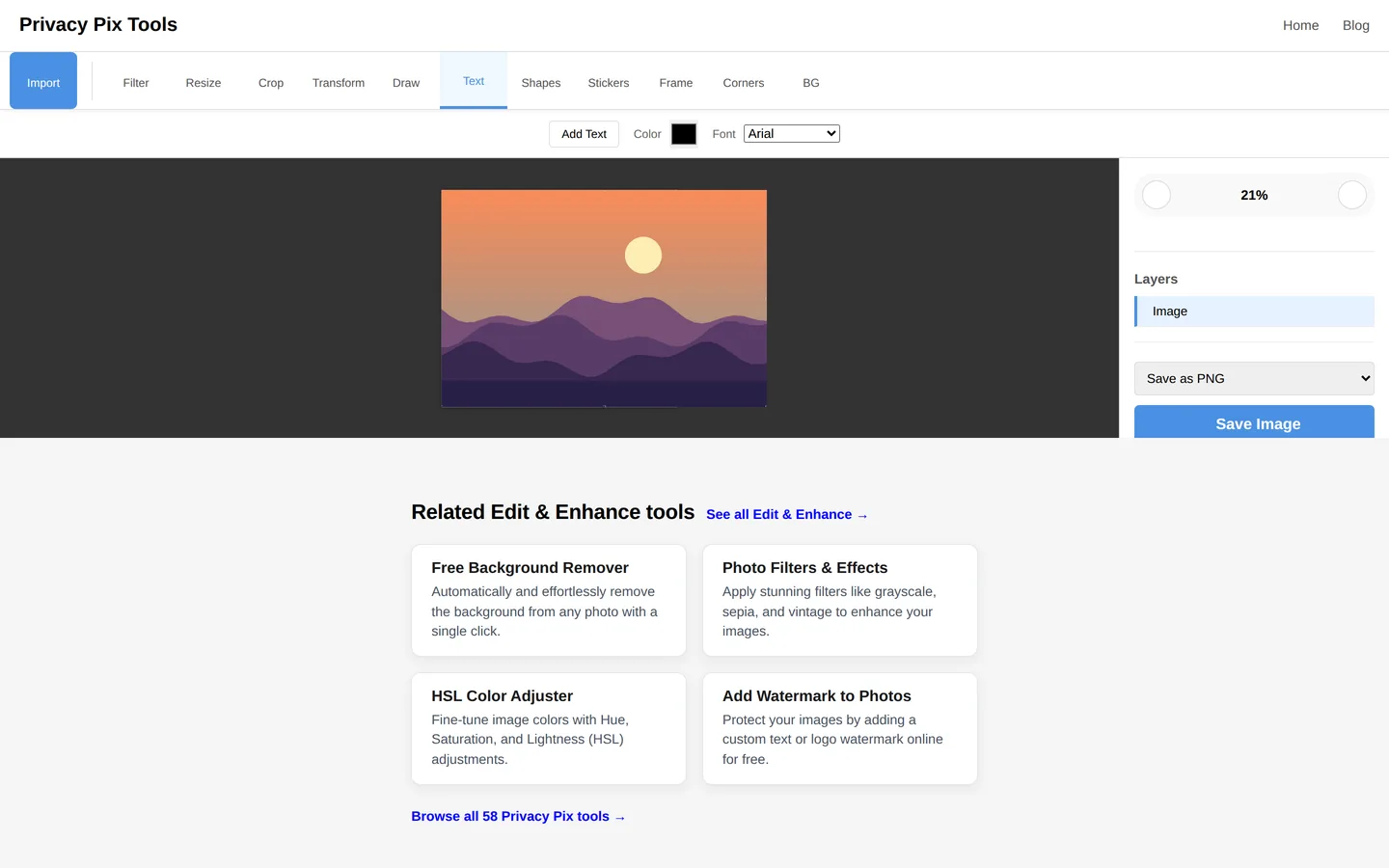Open the Home navigation link
The width and height of the screenshot is (1389, 868).
pyautogui.click(x=1300, y=25)
